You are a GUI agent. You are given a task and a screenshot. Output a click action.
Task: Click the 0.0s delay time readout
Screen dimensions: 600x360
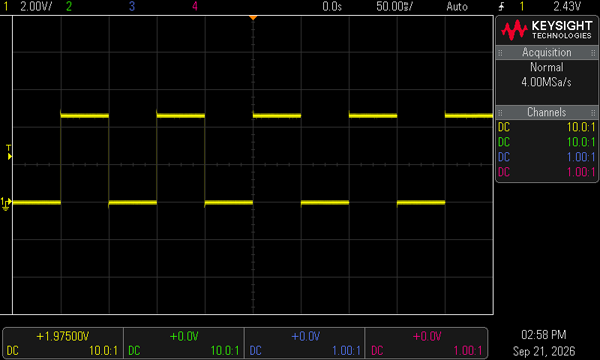[x=332, y=7]
